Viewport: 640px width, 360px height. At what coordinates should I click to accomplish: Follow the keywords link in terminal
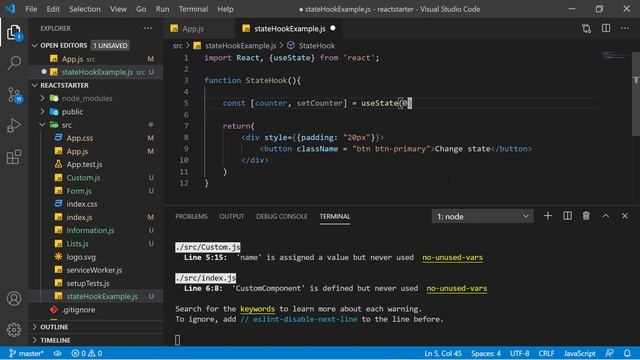258,309
